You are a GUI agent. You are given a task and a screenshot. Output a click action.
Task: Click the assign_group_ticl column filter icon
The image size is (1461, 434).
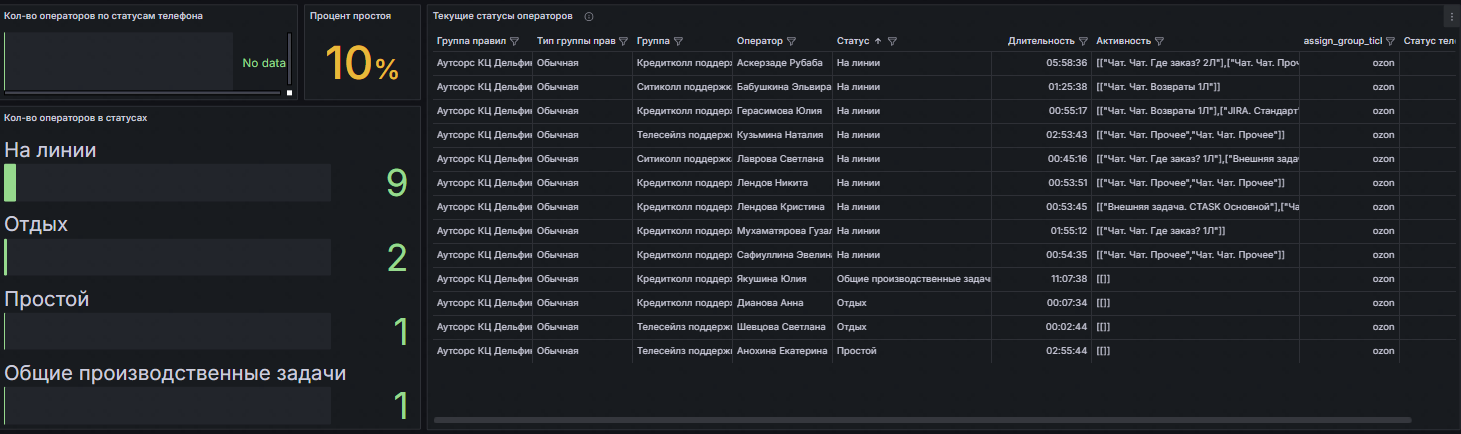click(1390, 42)
